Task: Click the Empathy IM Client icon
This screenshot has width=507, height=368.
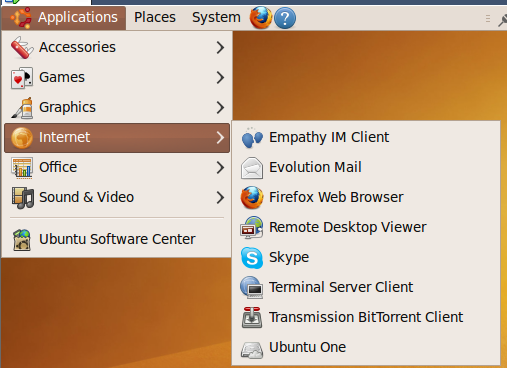Action: tap(252, 138)
